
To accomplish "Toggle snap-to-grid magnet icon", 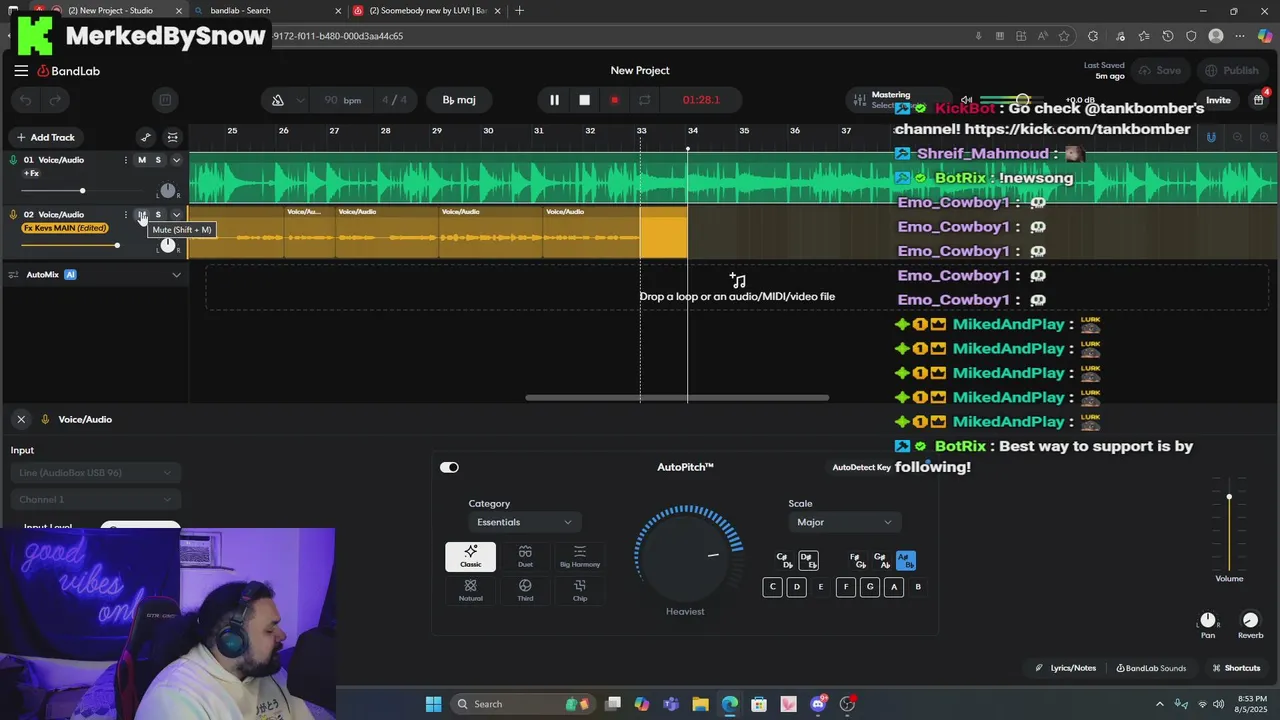I will pyautogui.click(x=1211, y=137).
